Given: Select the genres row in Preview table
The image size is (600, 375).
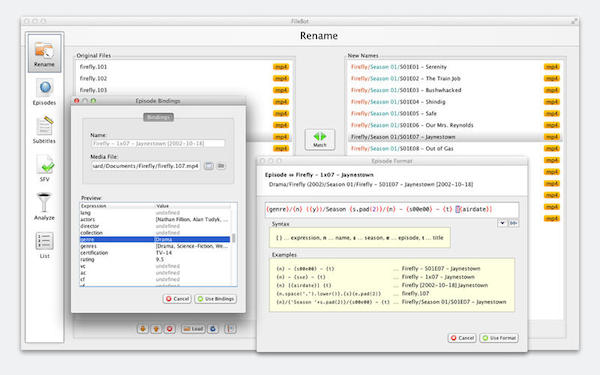Looking at the screenshot, I should [155, 246].
